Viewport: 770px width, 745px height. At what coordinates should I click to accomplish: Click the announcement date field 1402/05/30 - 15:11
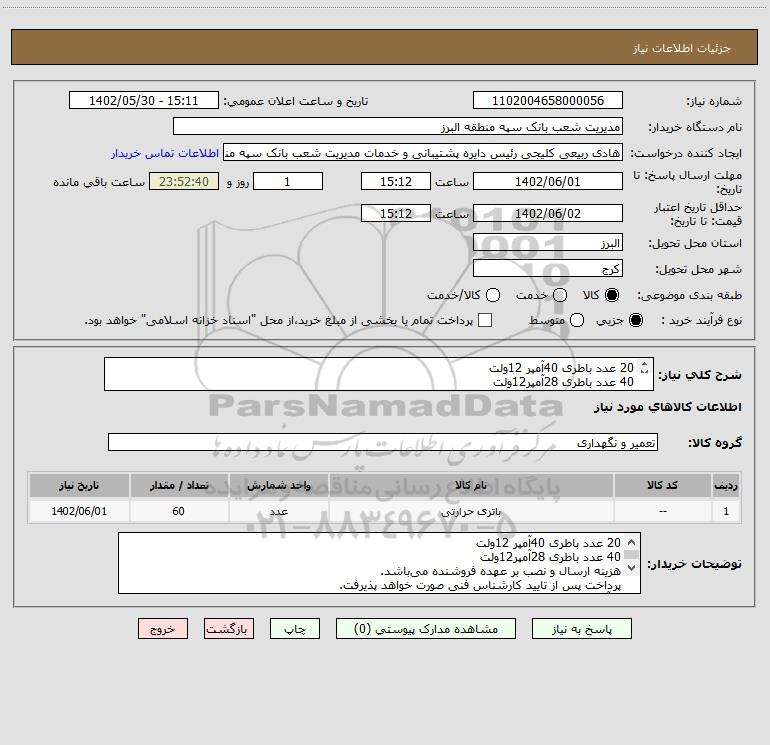pyautogui.click(x=143, y=100)
